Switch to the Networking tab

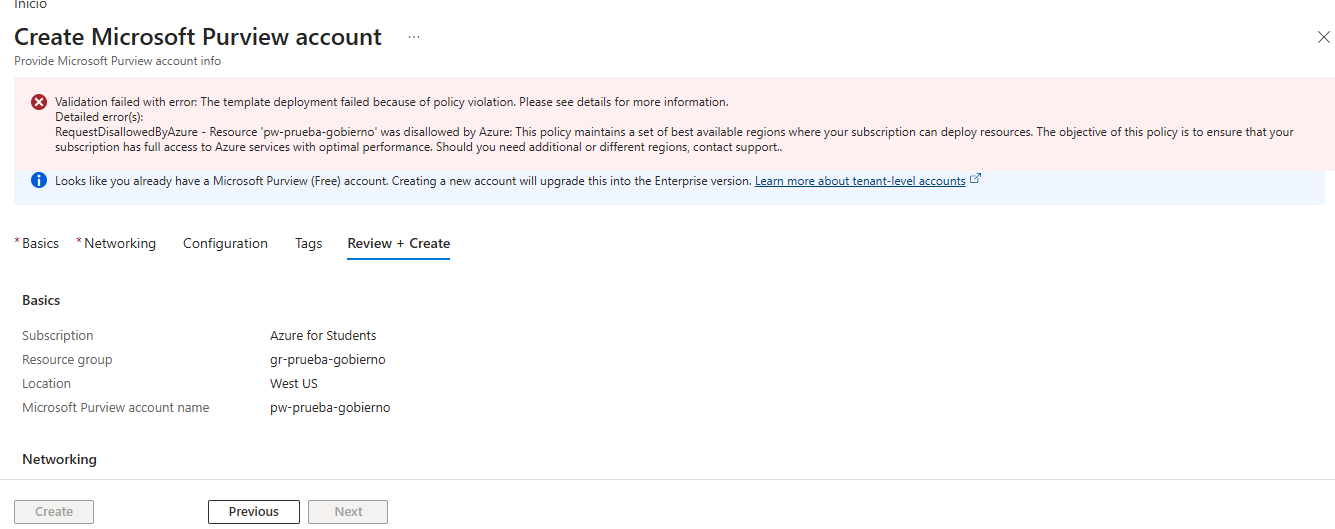[x=120, y=243]
